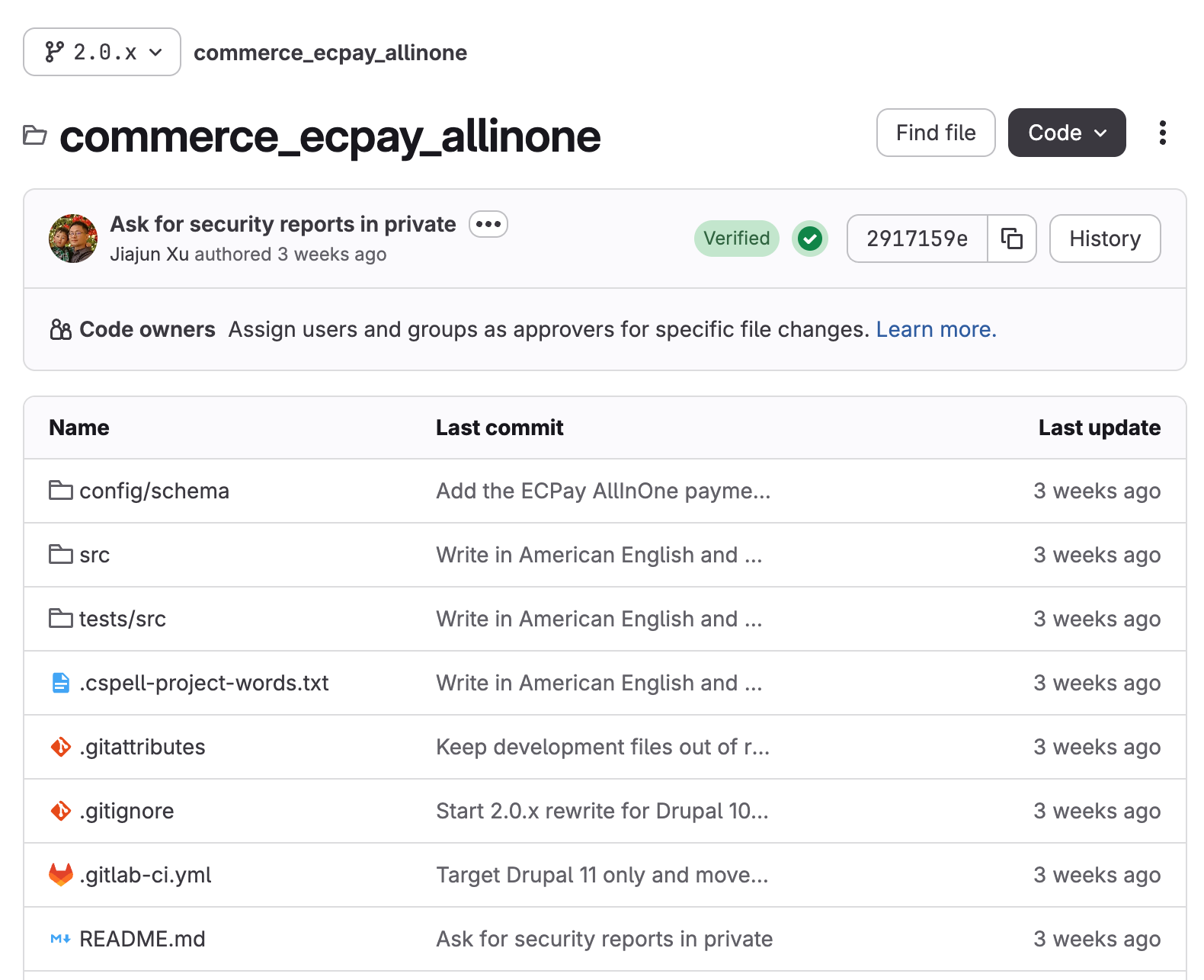
Task: Click the git icon beside .gitattributes
Action: [61, 747]
